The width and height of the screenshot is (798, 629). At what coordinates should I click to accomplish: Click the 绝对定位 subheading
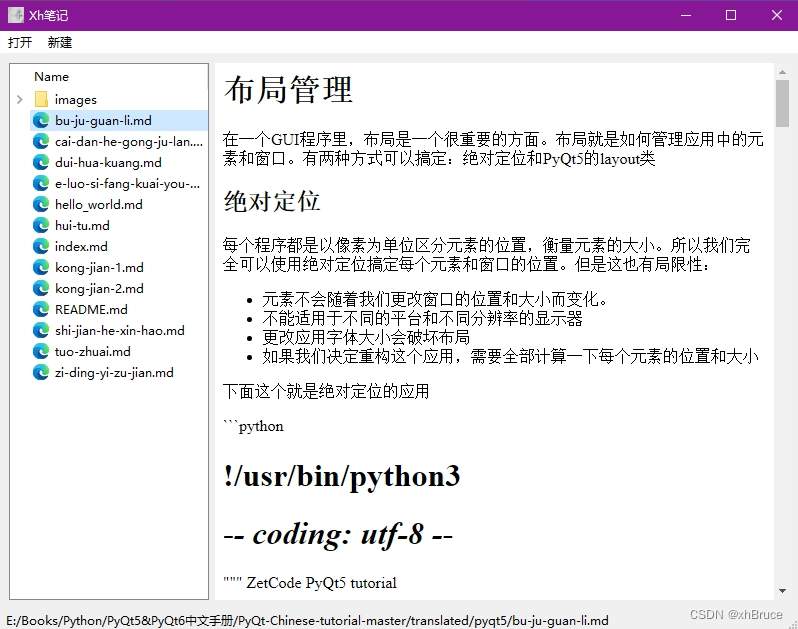tap(272, 201)
